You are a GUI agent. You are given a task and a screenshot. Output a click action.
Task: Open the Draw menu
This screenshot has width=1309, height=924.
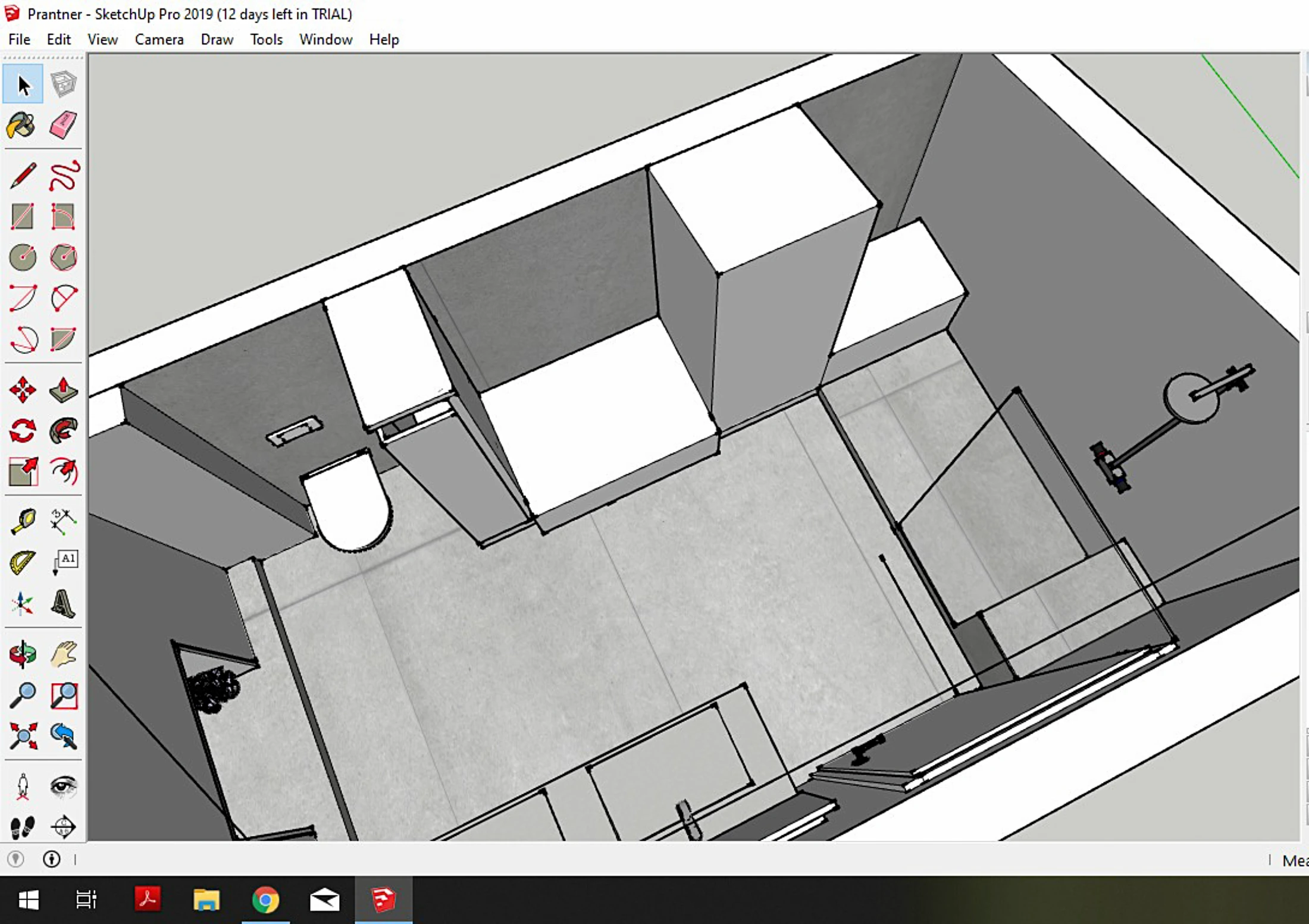click(x=217, y=39)
